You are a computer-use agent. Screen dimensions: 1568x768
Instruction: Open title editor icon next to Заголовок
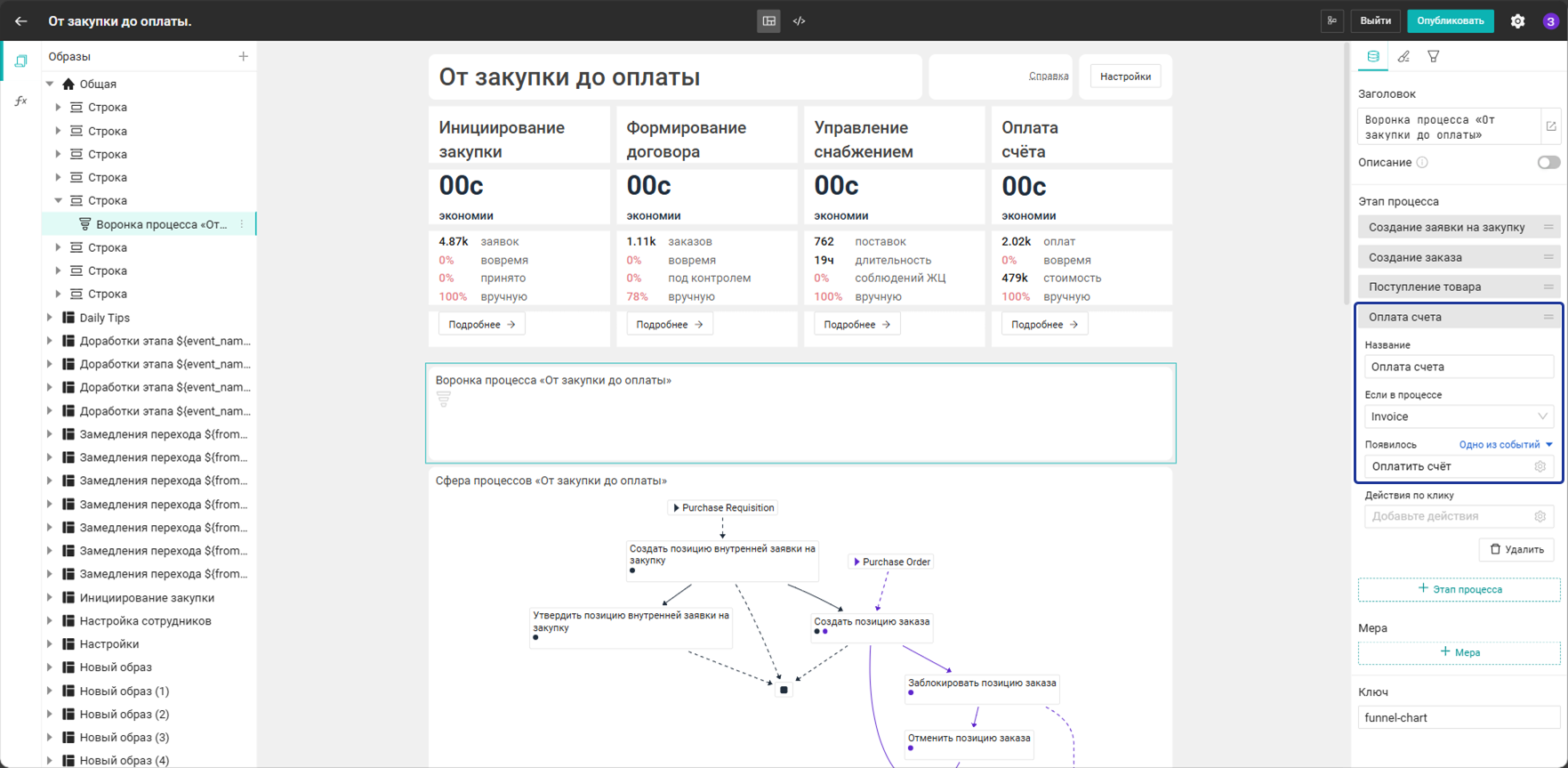pos(1551,126)
